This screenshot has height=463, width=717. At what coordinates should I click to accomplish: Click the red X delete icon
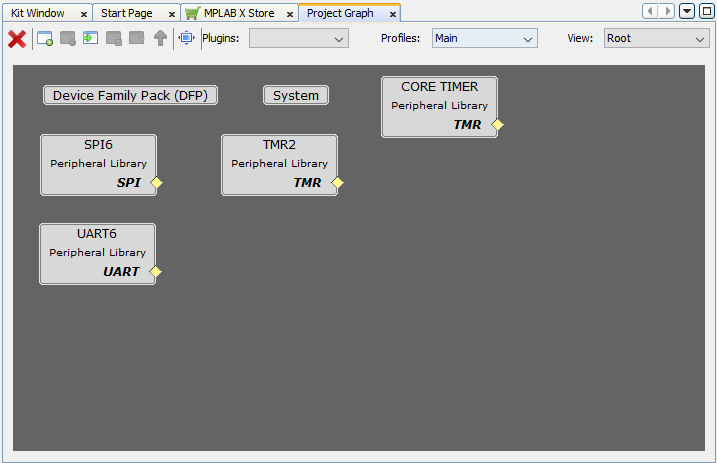tap(17, 39)
